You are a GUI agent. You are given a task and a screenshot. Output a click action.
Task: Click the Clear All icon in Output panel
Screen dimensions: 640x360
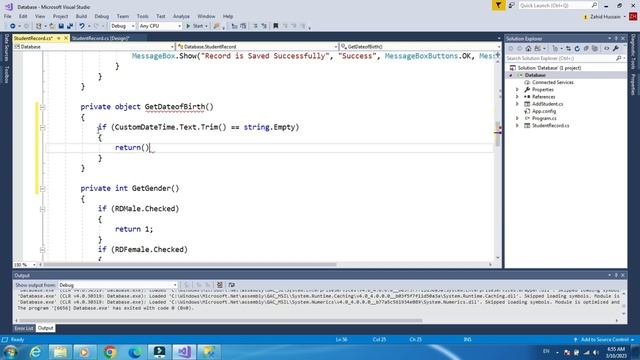click(220, 285)
